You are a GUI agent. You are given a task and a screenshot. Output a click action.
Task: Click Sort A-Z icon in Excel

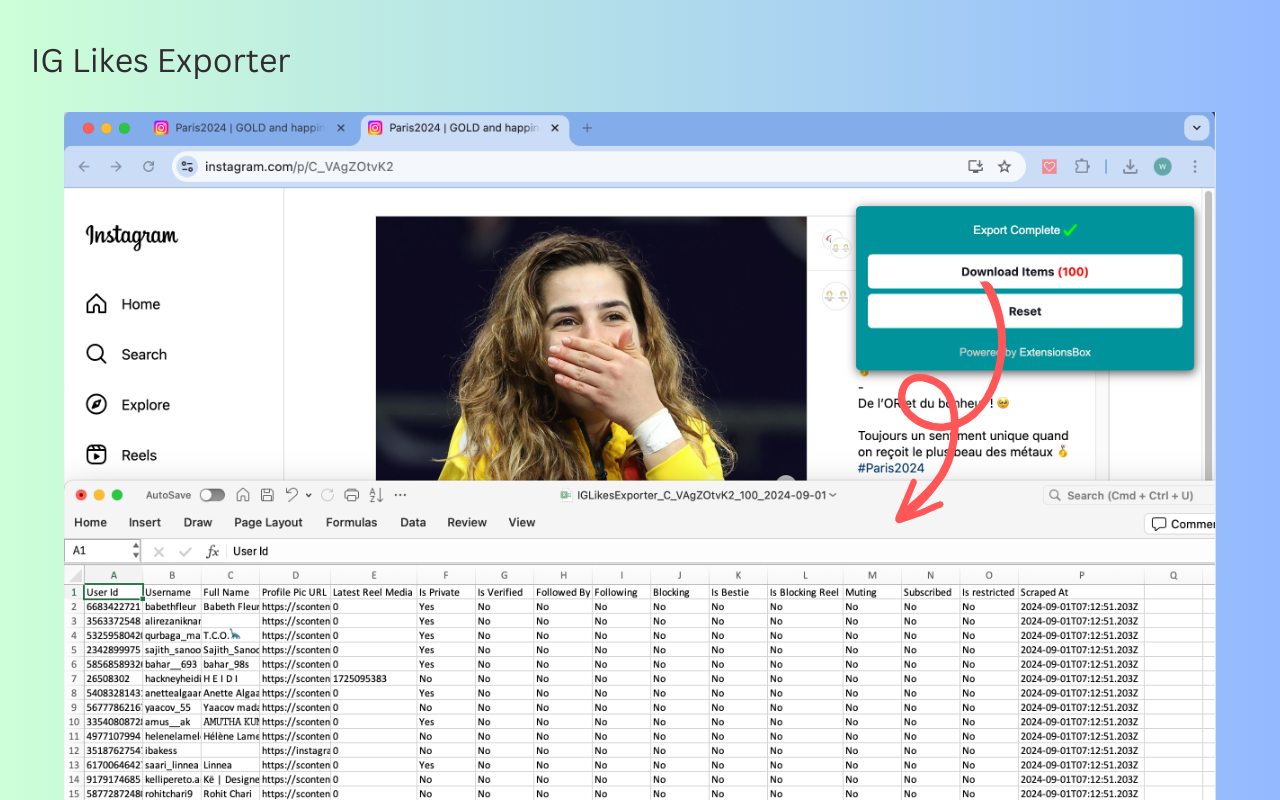[376, 495]
